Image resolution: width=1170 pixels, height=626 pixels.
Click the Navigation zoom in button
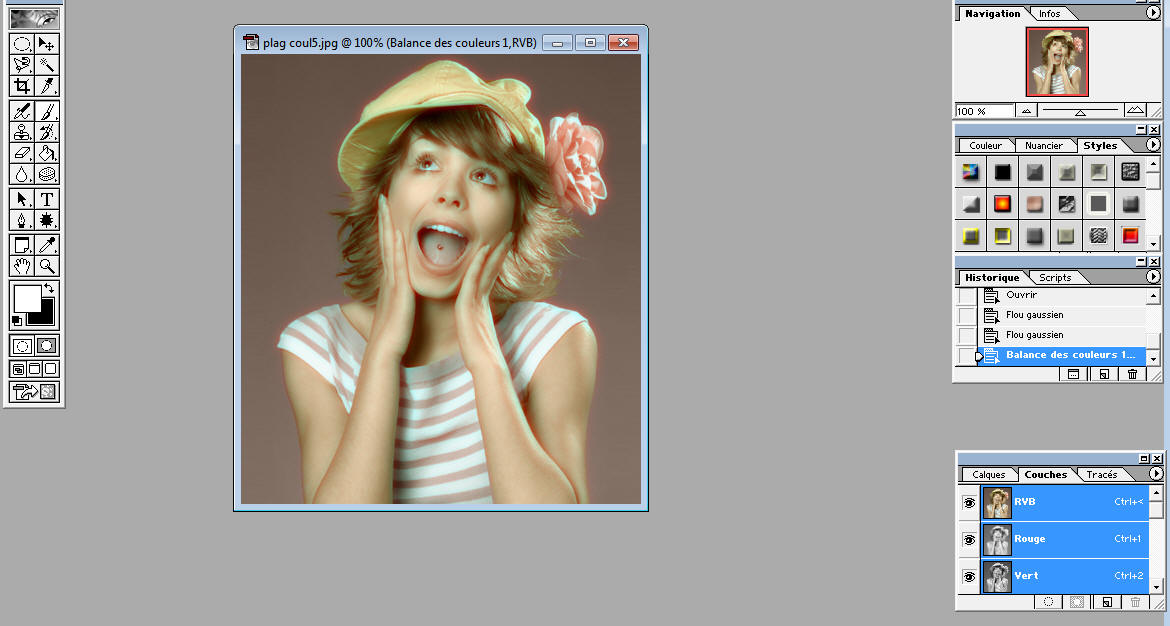[x=1135, y=110]
